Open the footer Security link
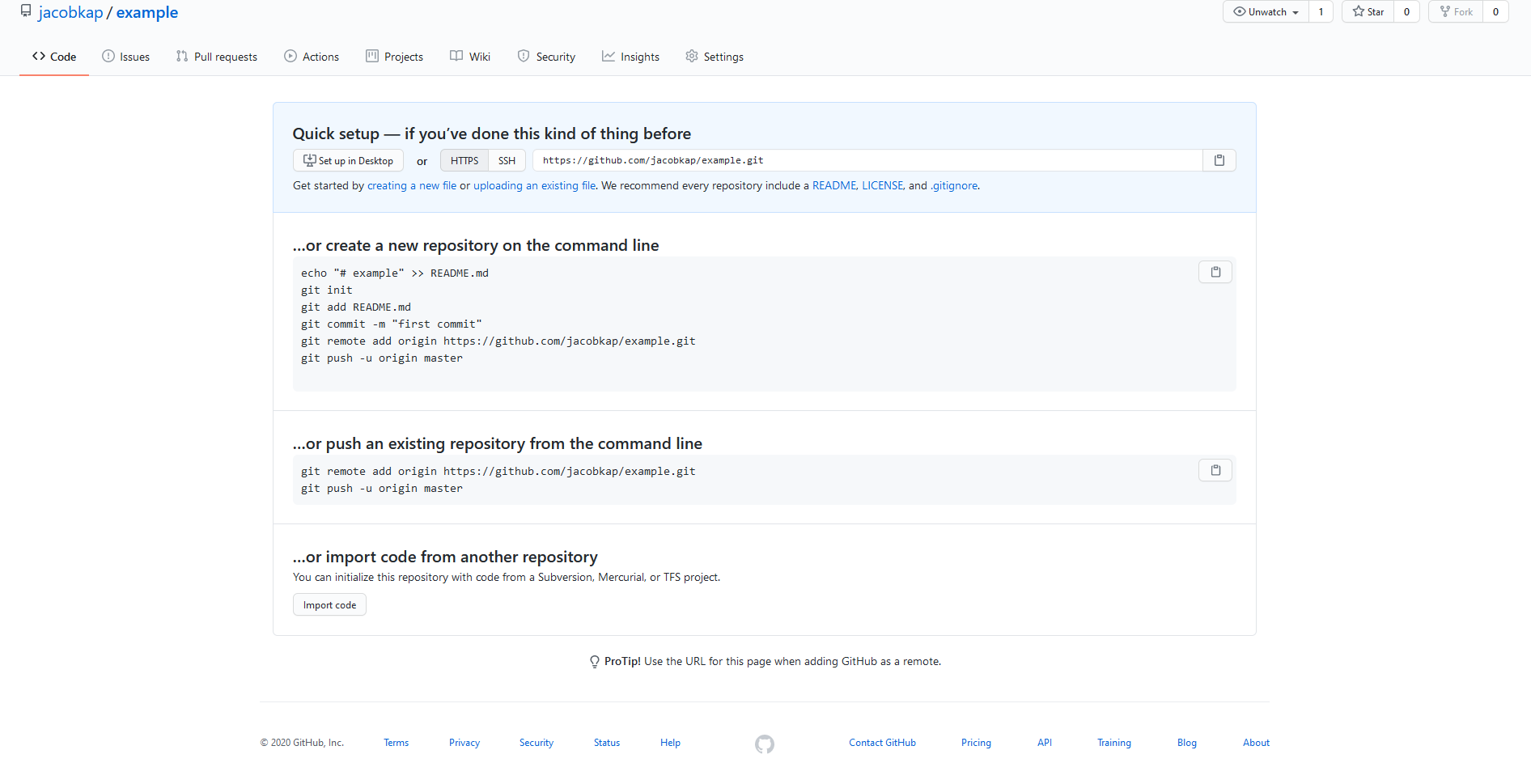Image resolution: width=1531 pixels, height=784 pixels. [536, 743]
